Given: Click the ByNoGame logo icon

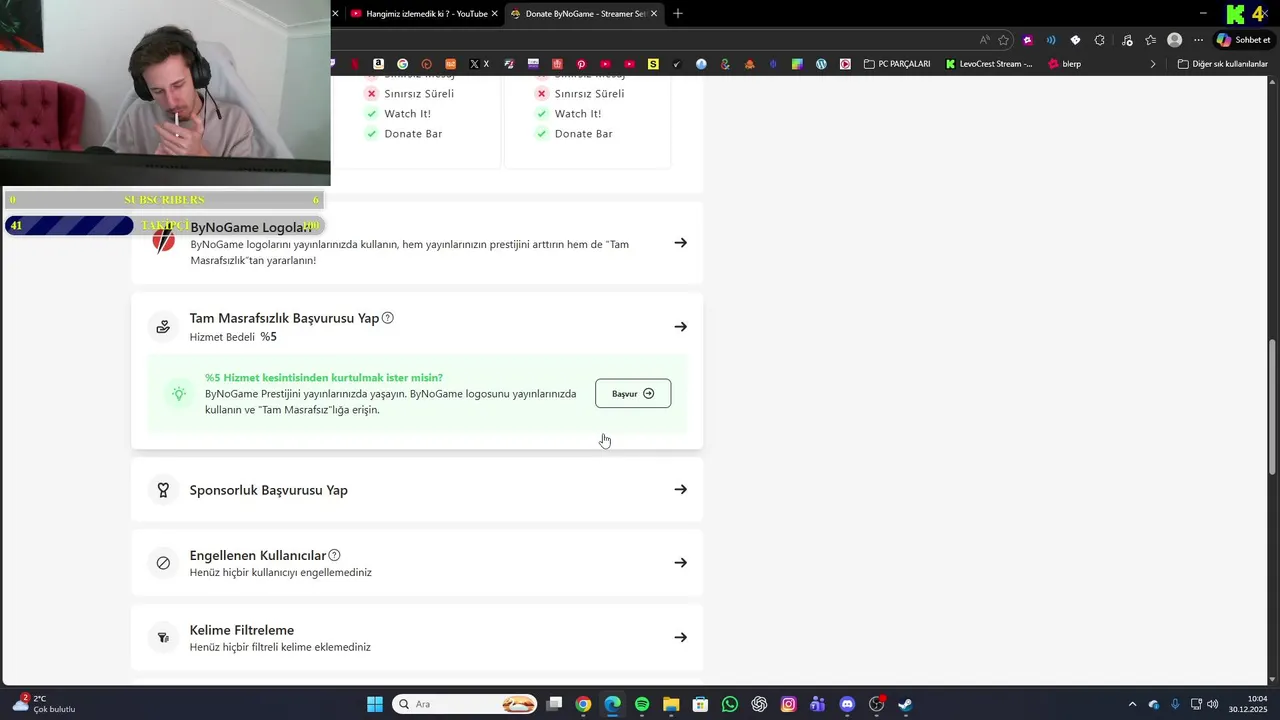Looking at the screenshot, I should click(x=163, y=241).
